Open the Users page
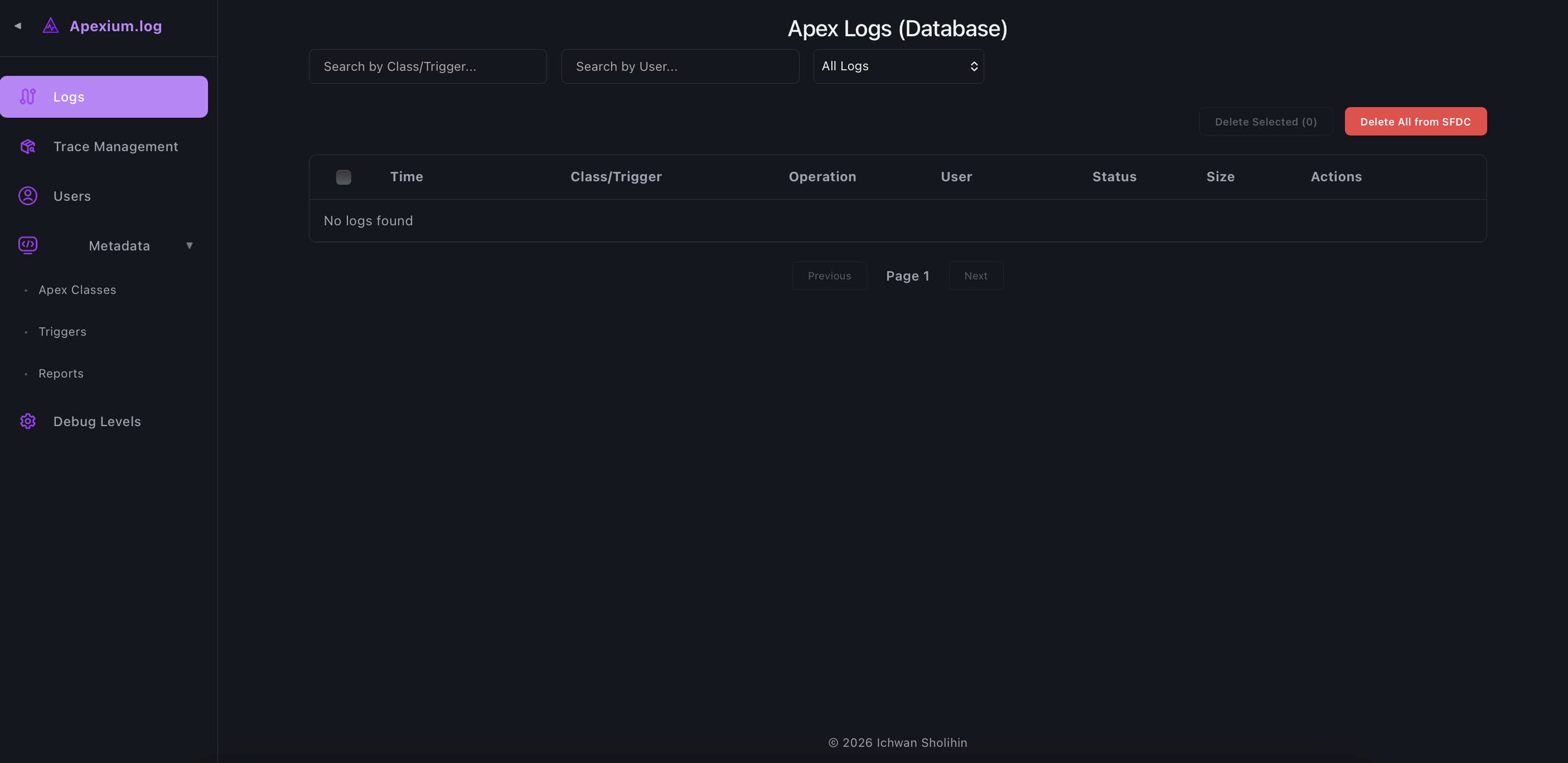This screenshot has width=1568, height=763. tap(104, 195)
